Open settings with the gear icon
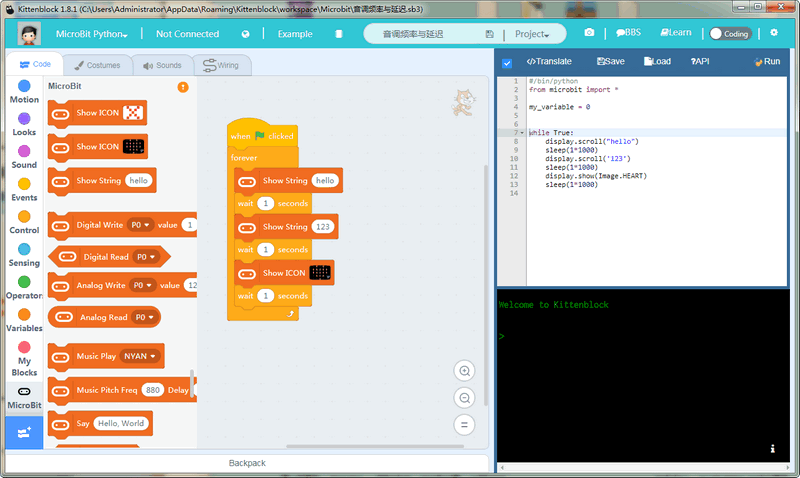Screen dimensions: 800x478 click(773, 33)
